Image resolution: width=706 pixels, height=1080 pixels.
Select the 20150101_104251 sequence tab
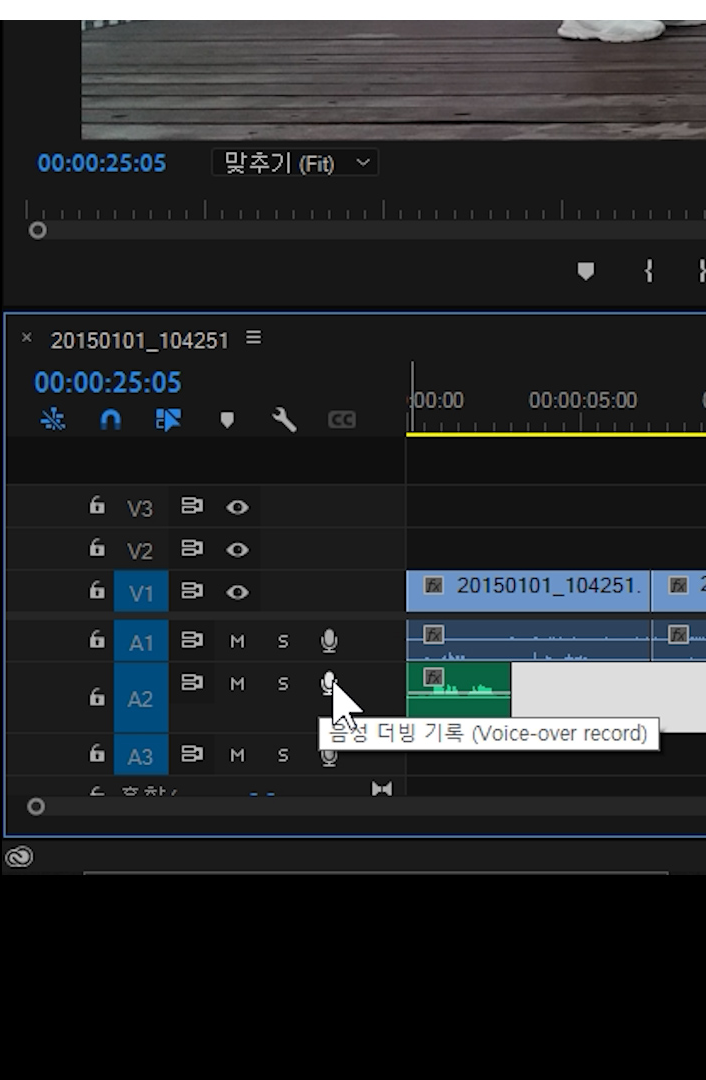(x=139, y=340)
